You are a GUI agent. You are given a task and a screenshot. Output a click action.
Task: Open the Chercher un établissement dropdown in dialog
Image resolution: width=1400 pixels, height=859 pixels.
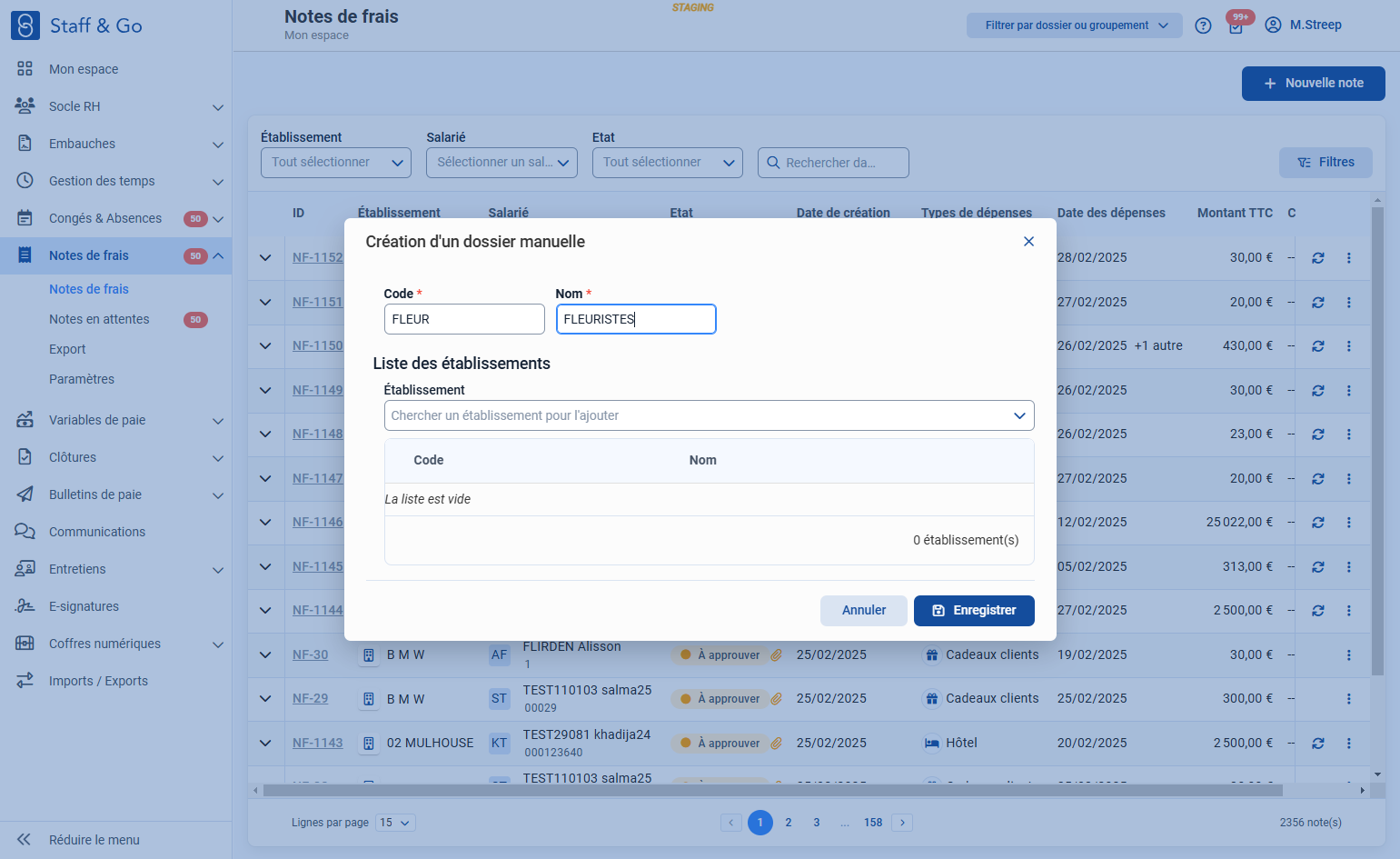[709, 415]
